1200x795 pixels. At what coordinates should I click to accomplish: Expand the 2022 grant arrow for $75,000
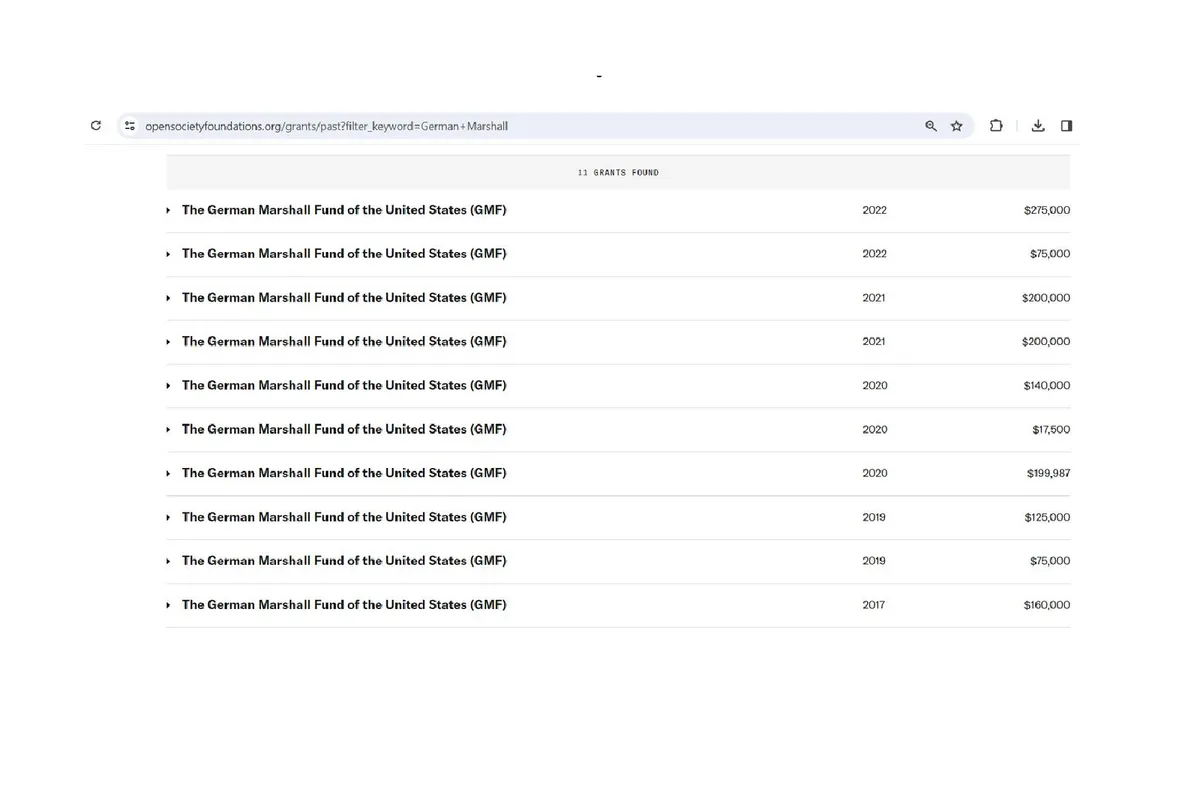[169, 254]
